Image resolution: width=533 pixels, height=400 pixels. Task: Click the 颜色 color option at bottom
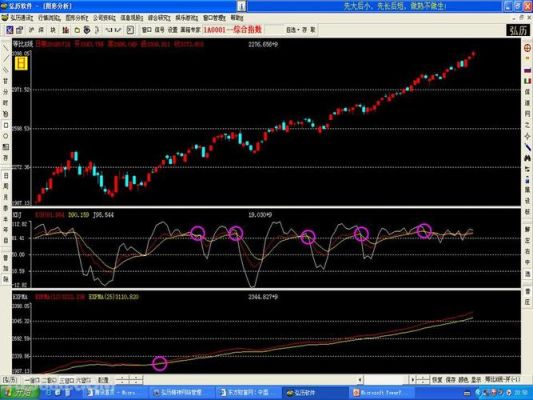(x=463, y=380)
